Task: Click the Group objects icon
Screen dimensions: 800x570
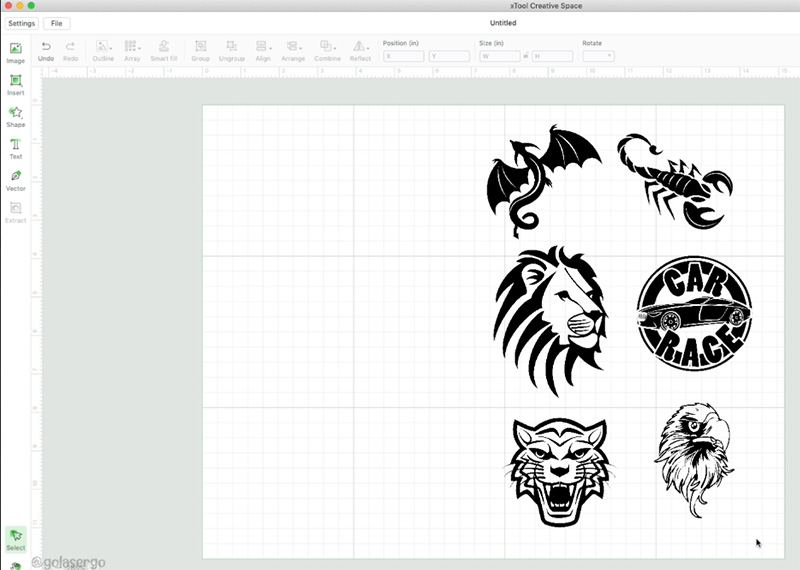Action: [200, 47]
